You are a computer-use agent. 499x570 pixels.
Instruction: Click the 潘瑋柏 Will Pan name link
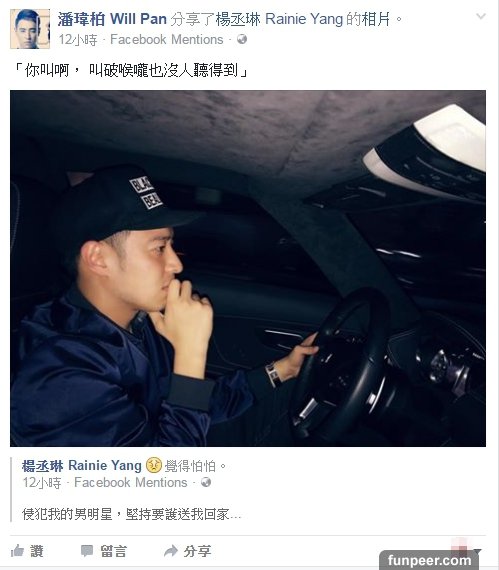(112, 19)
